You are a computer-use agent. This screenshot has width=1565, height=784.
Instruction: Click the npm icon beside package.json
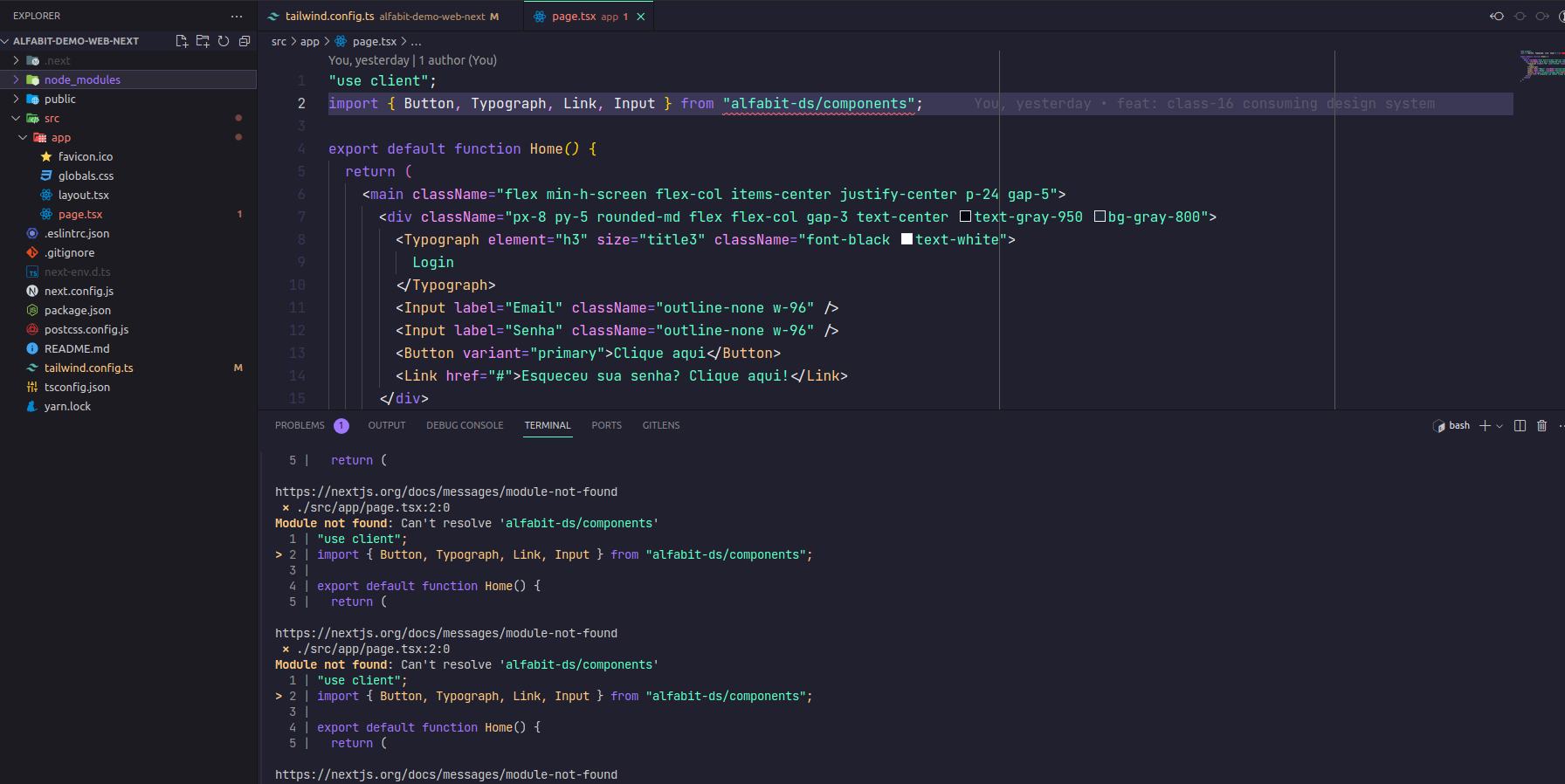pos(32,310)
